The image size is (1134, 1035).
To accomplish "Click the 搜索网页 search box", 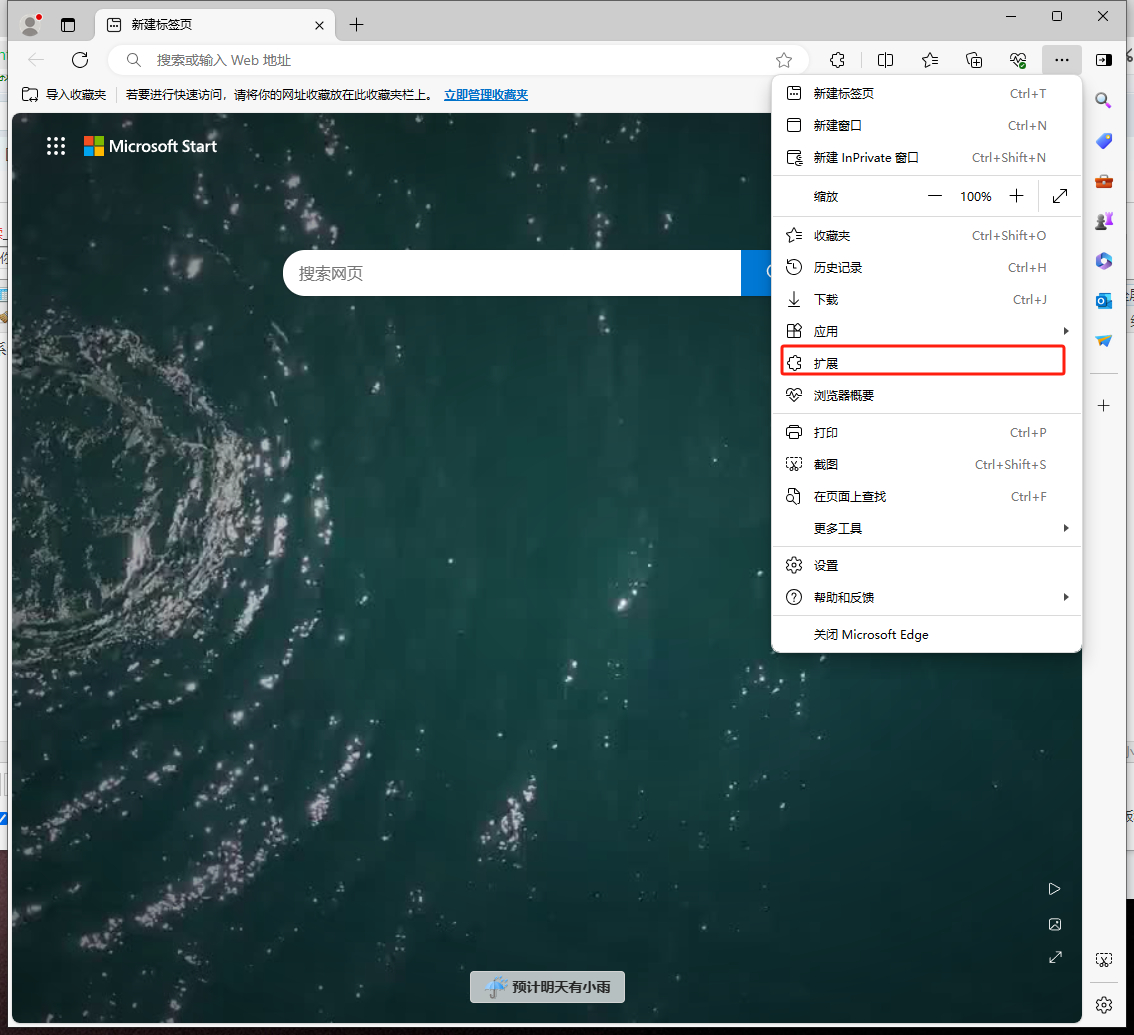I will click(x=510, y=273).
